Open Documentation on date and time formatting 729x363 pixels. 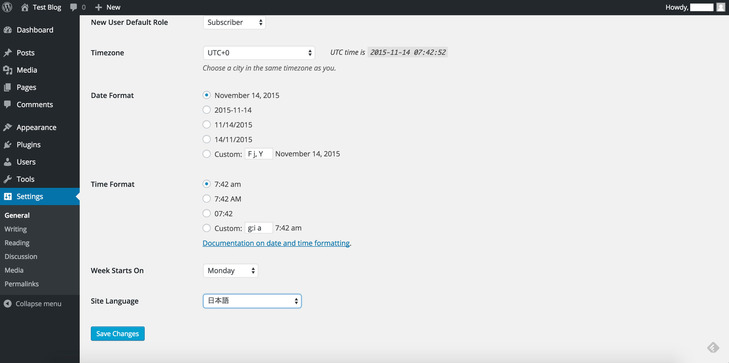pos(276,243)
